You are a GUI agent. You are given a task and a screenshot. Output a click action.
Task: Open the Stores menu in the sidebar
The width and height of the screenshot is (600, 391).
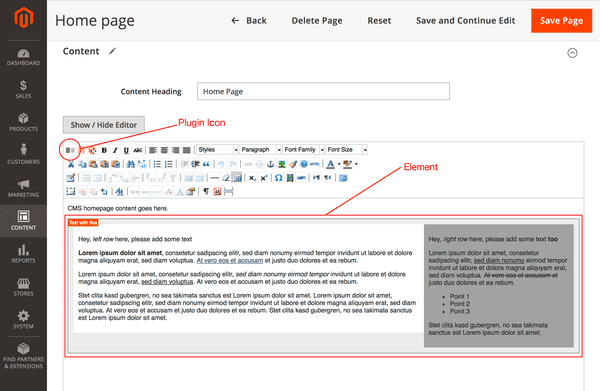coord(23,287)
